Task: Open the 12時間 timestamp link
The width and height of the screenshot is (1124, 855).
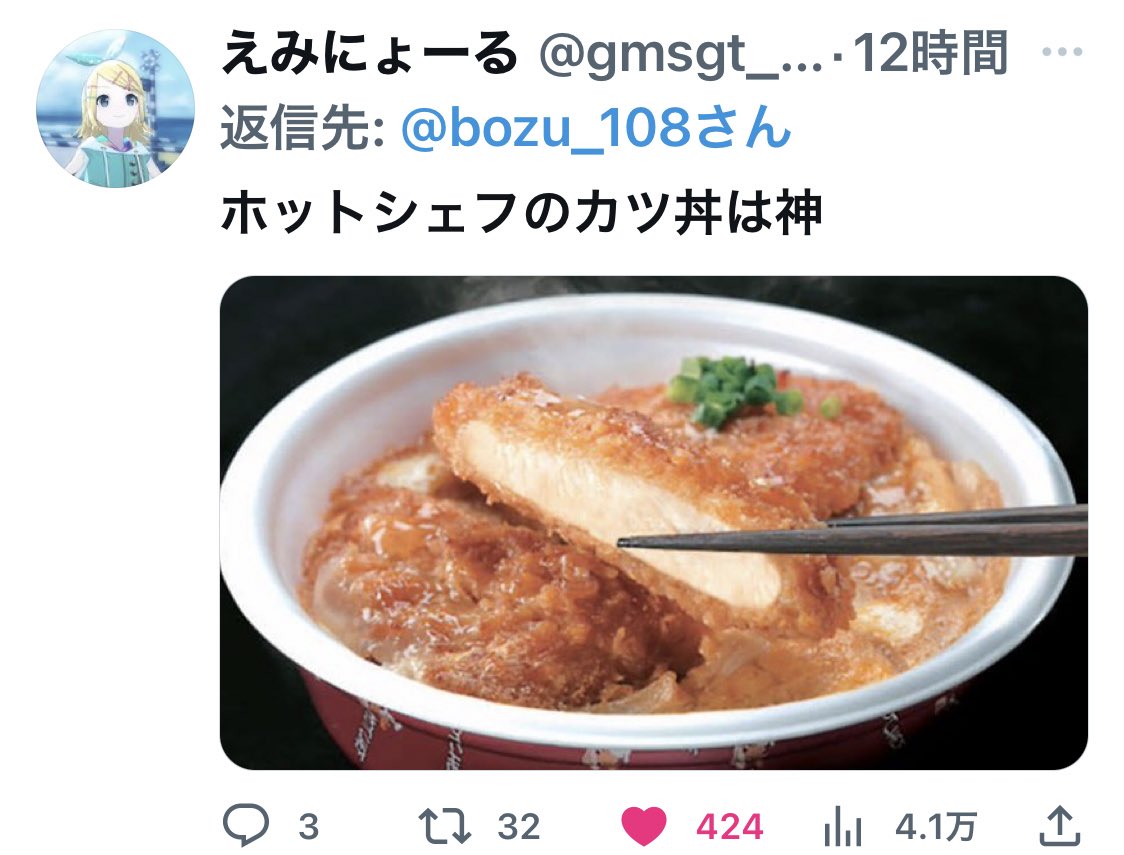Action: tap(930, 53)
